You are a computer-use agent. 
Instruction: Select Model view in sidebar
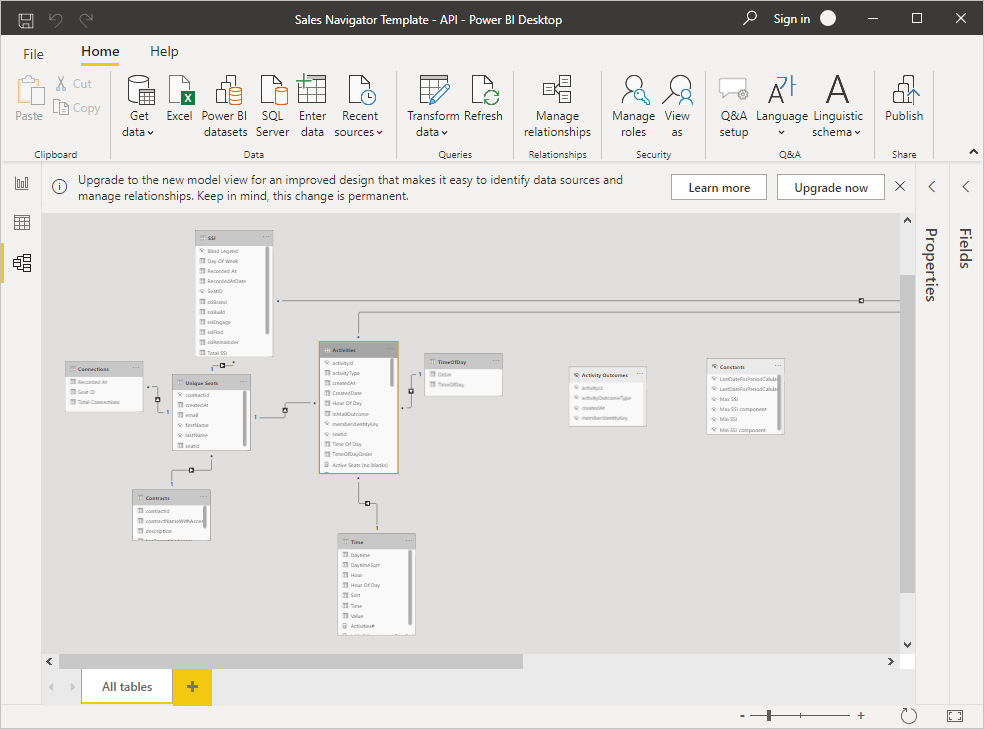(x=22, y=263)
